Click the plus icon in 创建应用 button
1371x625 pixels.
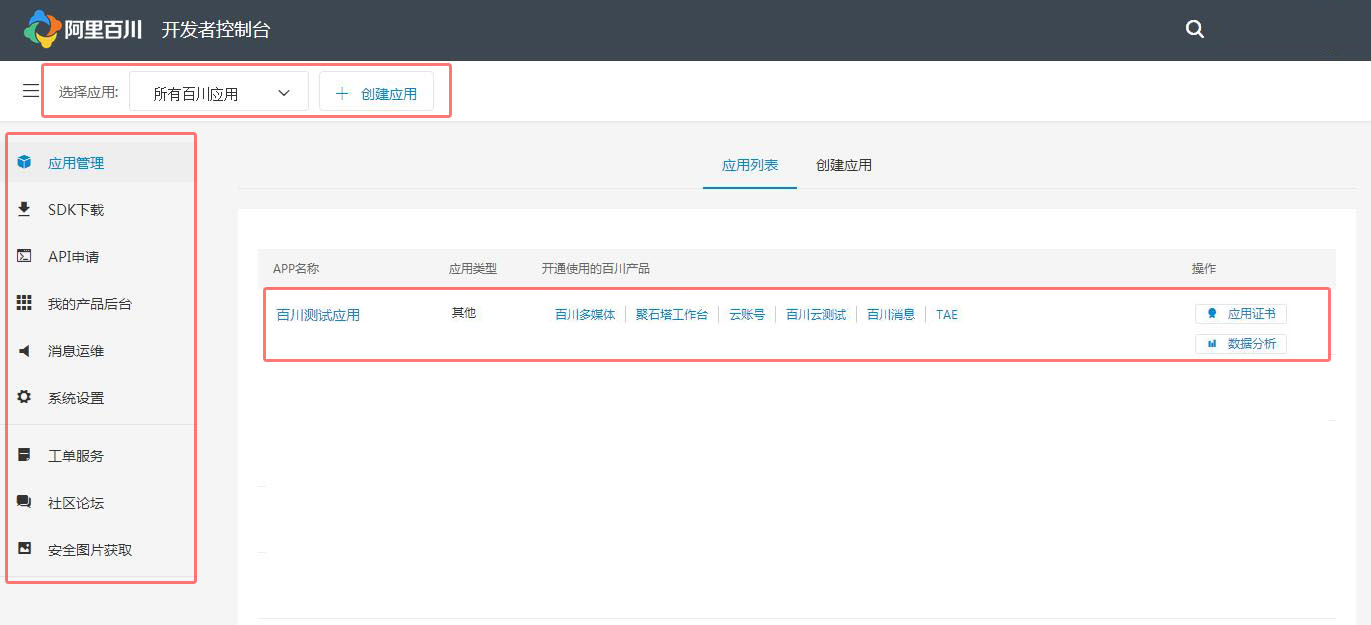(x=342, y=93)
